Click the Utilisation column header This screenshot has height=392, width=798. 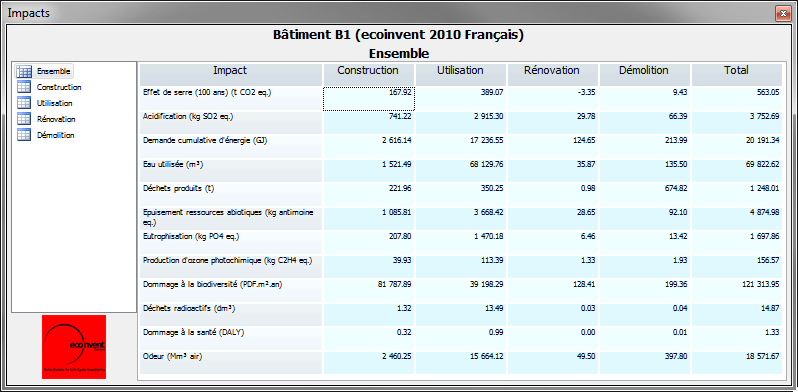pyautogui.click(x=461, y=74)
